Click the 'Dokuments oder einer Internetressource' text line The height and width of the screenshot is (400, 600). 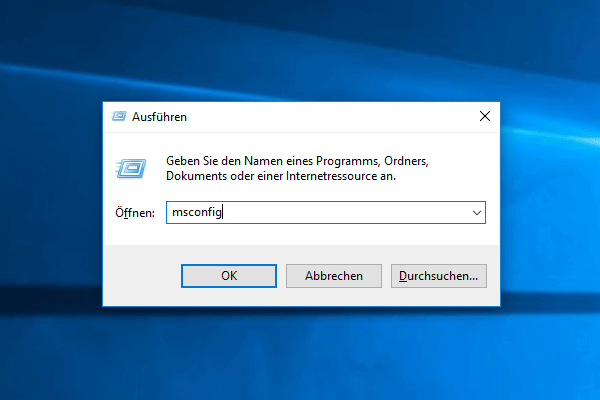(x=281, y=176)
